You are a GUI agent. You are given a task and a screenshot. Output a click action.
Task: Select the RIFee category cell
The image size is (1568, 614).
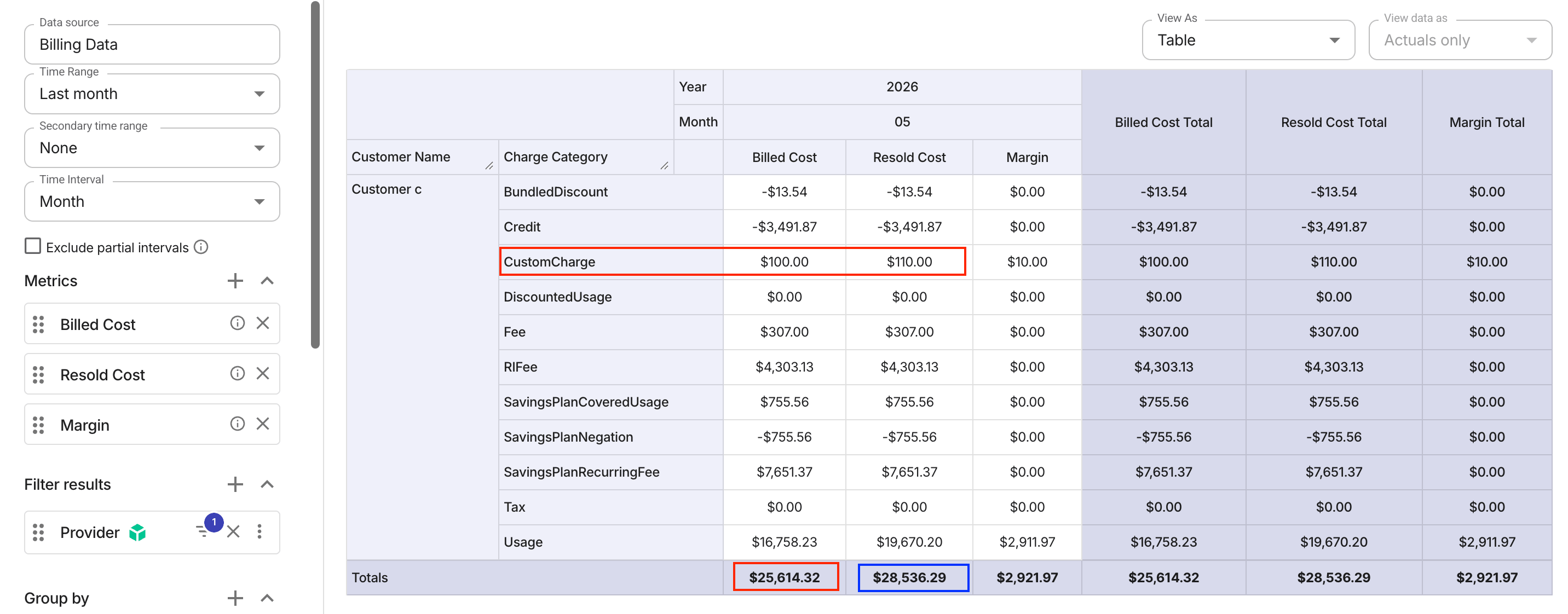(611, 367)
